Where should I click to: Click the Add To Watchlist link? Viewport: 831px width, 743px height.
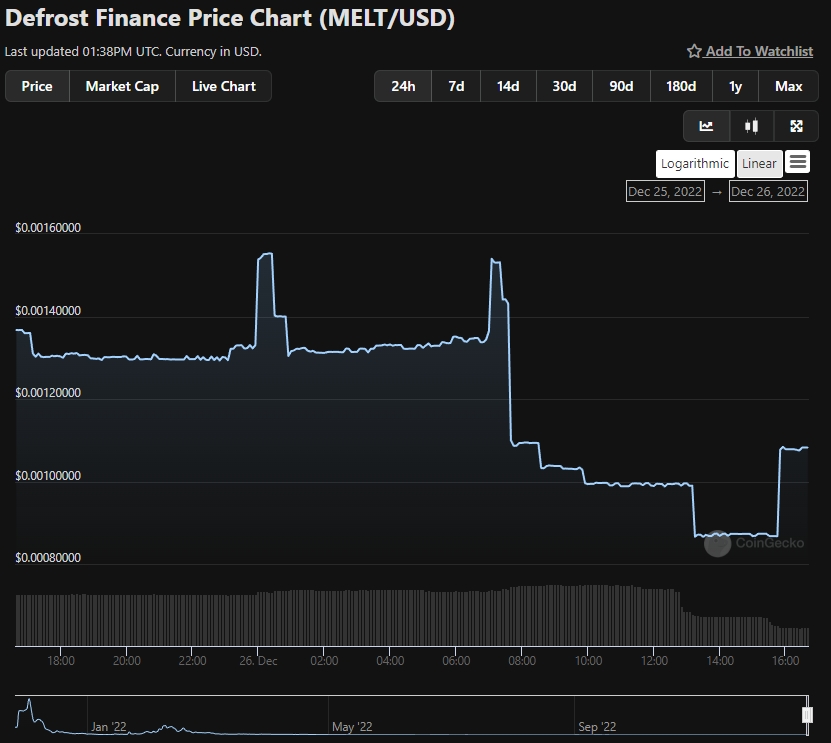point(759,51)
